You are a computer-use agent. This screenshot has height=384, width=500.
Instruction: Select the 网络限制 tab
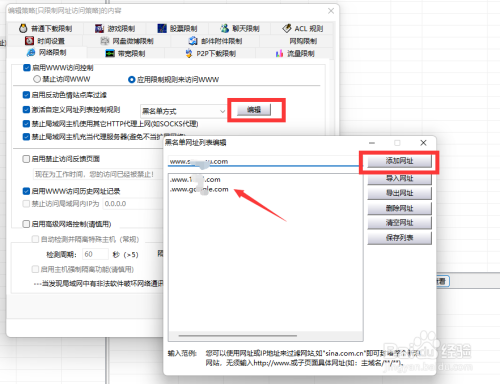[47, 52]
